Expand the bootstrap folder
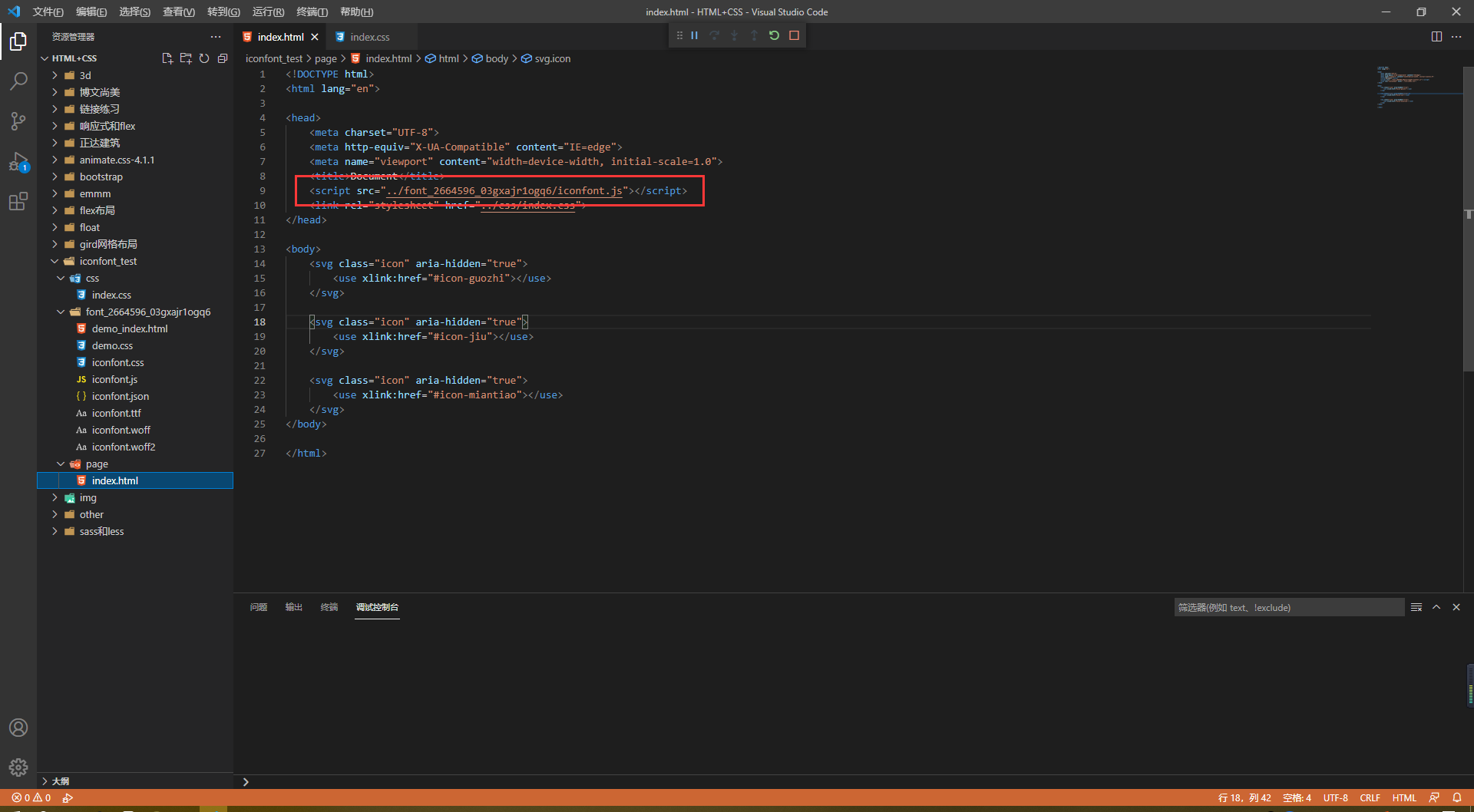Screen dimensions: 1474x812 [x=55, y=177]
